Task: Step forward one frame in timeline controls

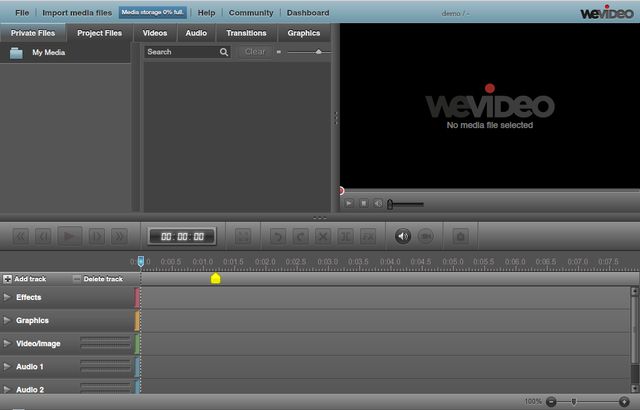Action: click(97, 236)
